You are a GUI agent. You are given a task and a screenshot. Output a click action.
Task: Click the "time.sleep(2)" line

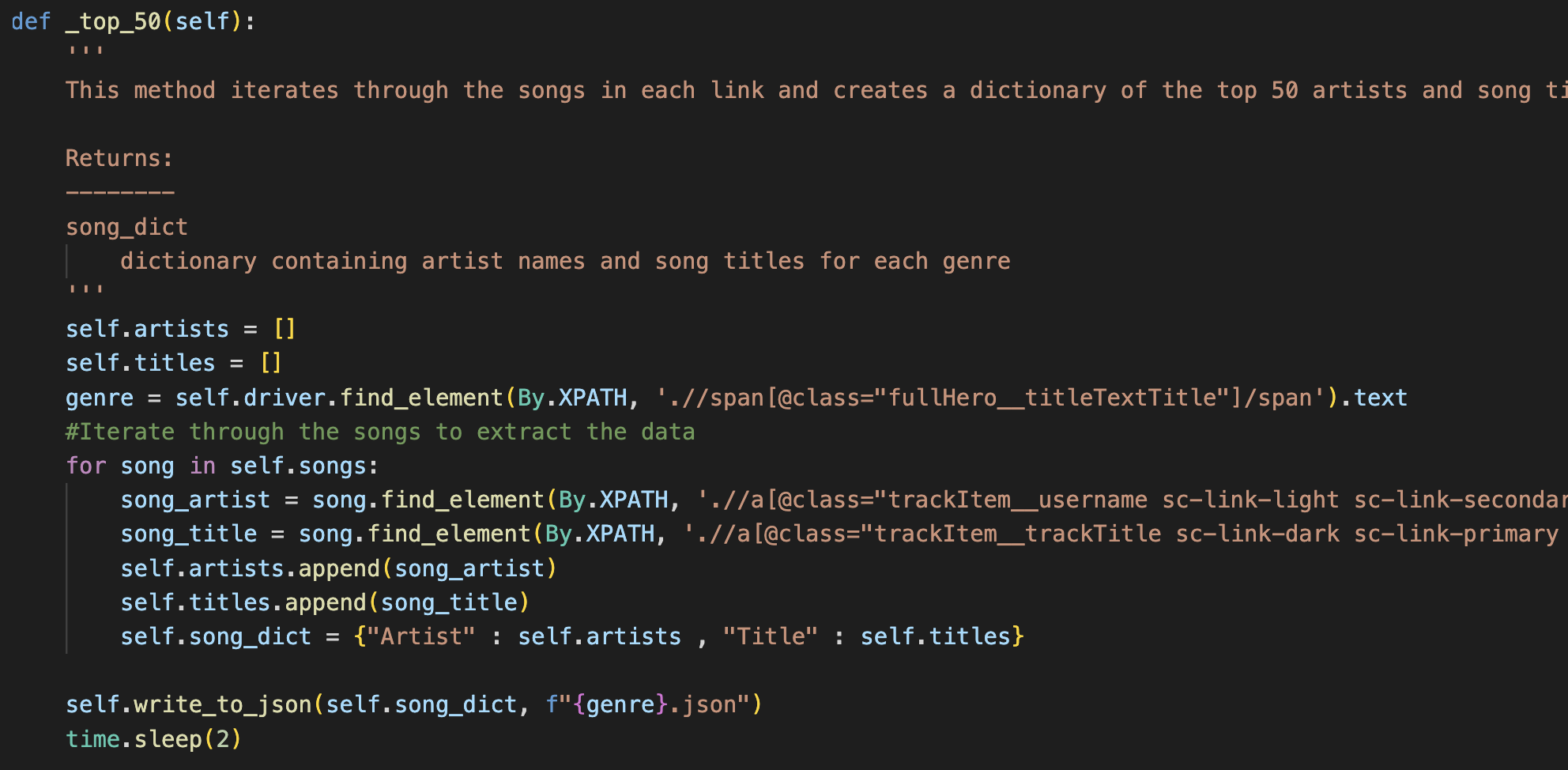[x=154, y=739]
